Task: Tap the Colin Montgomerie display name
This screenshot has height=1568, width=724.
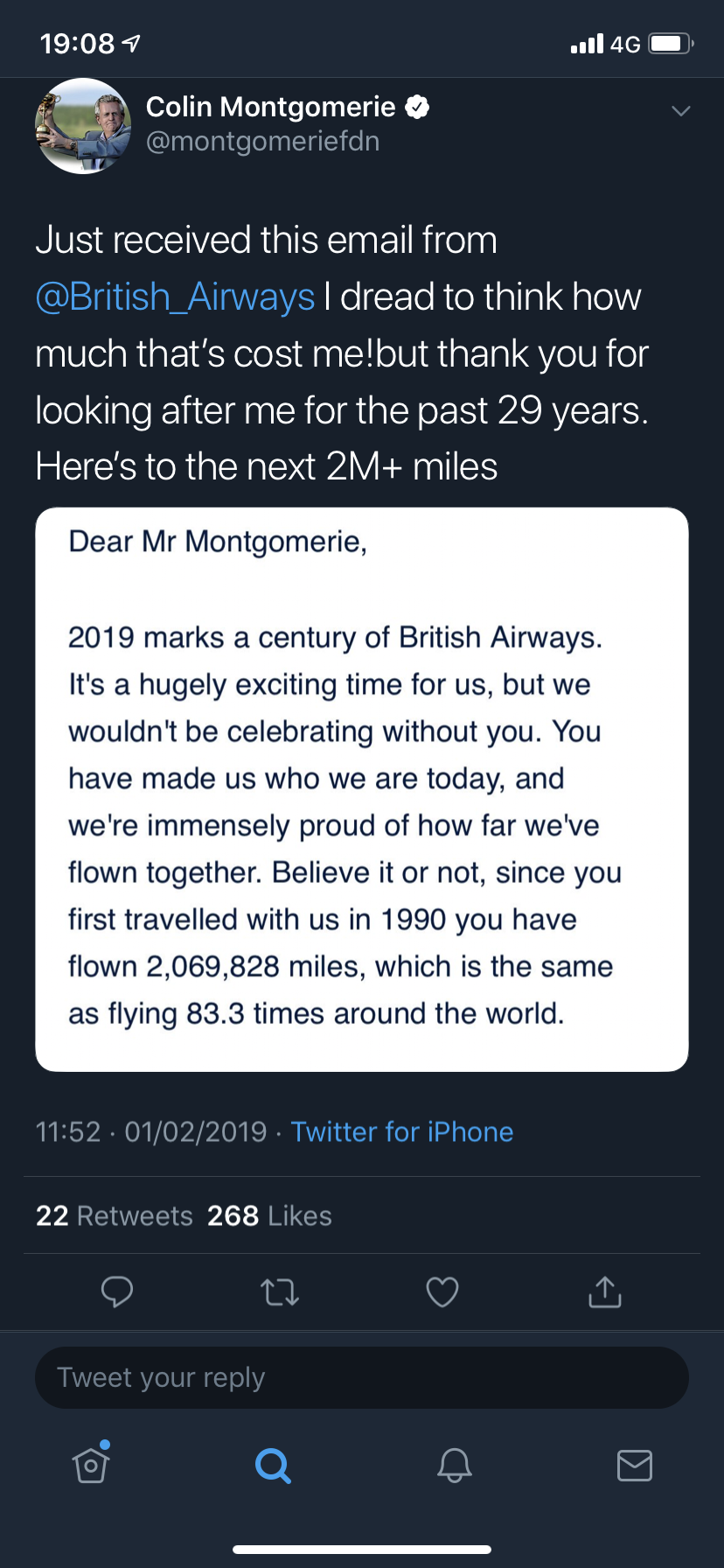Action: coord(271,107)
